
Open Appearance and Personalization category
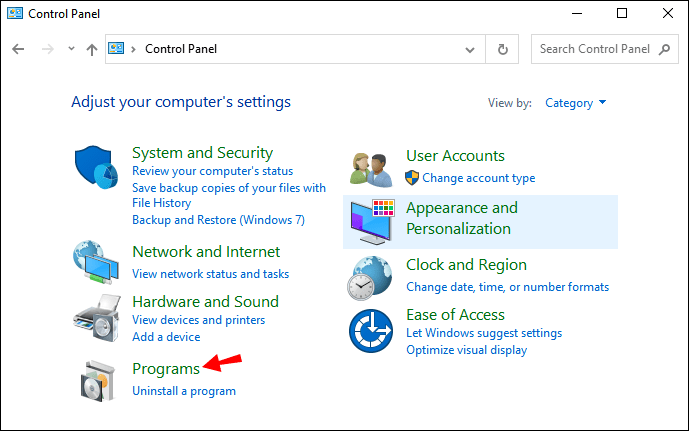[462, 218]
